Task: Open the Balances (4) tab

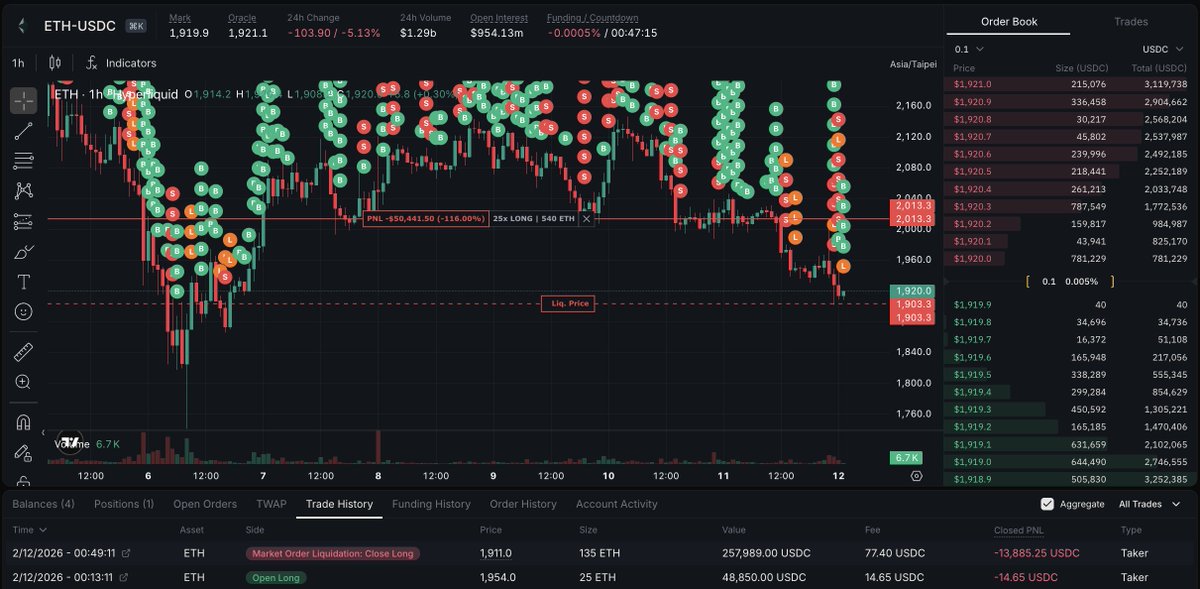Action: (43, 504)
